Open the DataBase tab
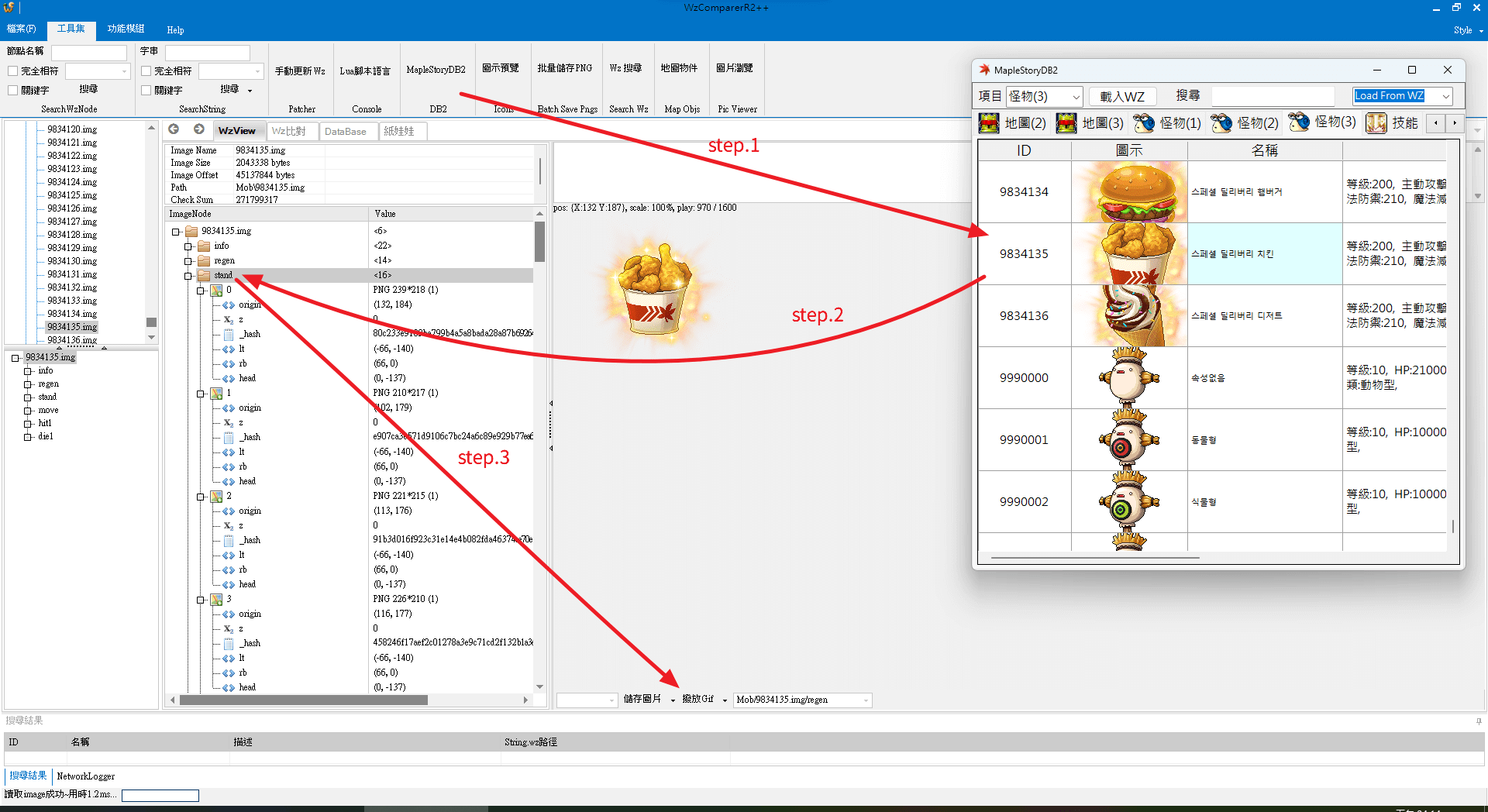Screen dimensions: 1488x812 click(x=346, y=131)
